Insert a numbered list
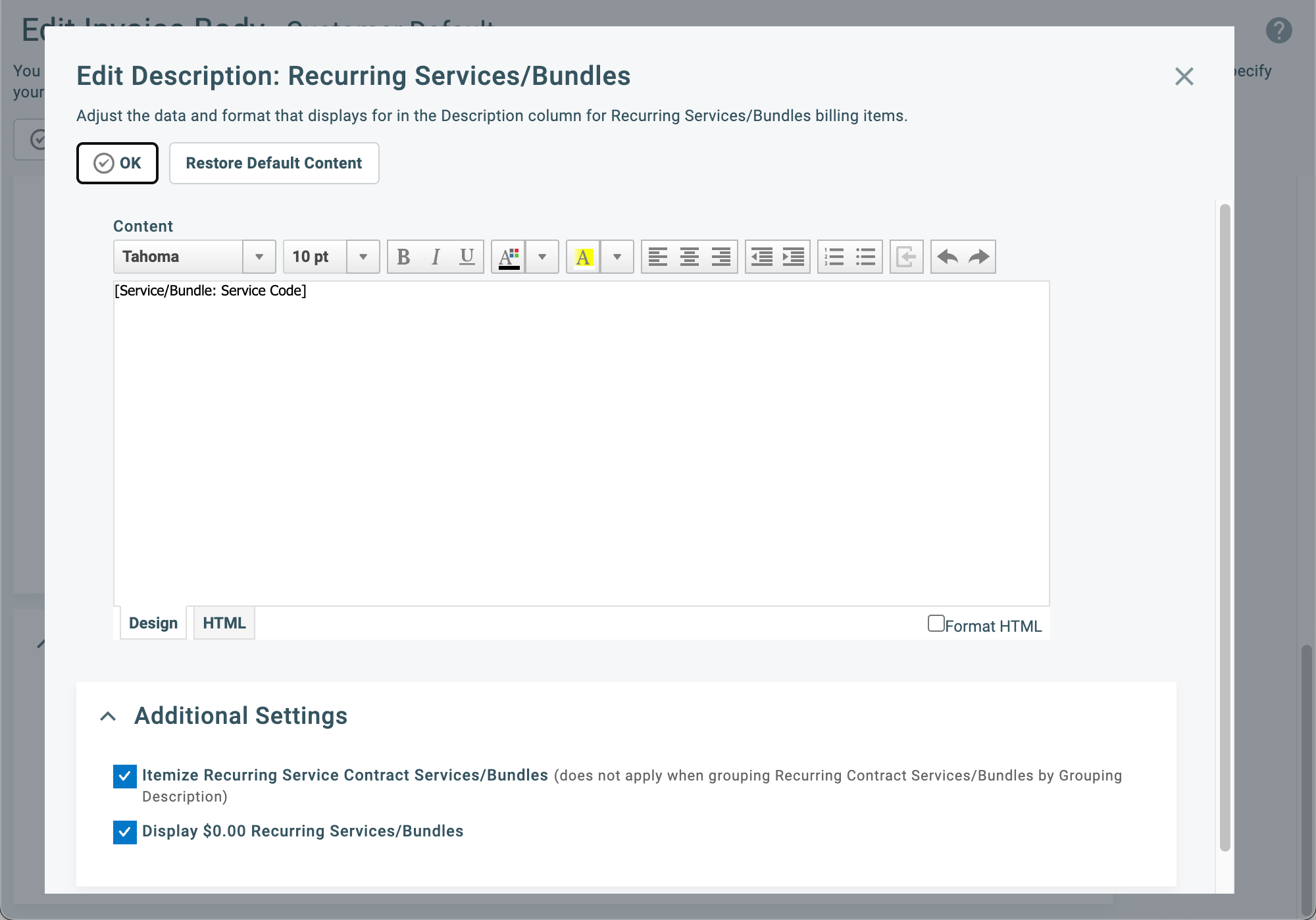1316x920 pixels. pyautogui.click(x=834, y=257)
